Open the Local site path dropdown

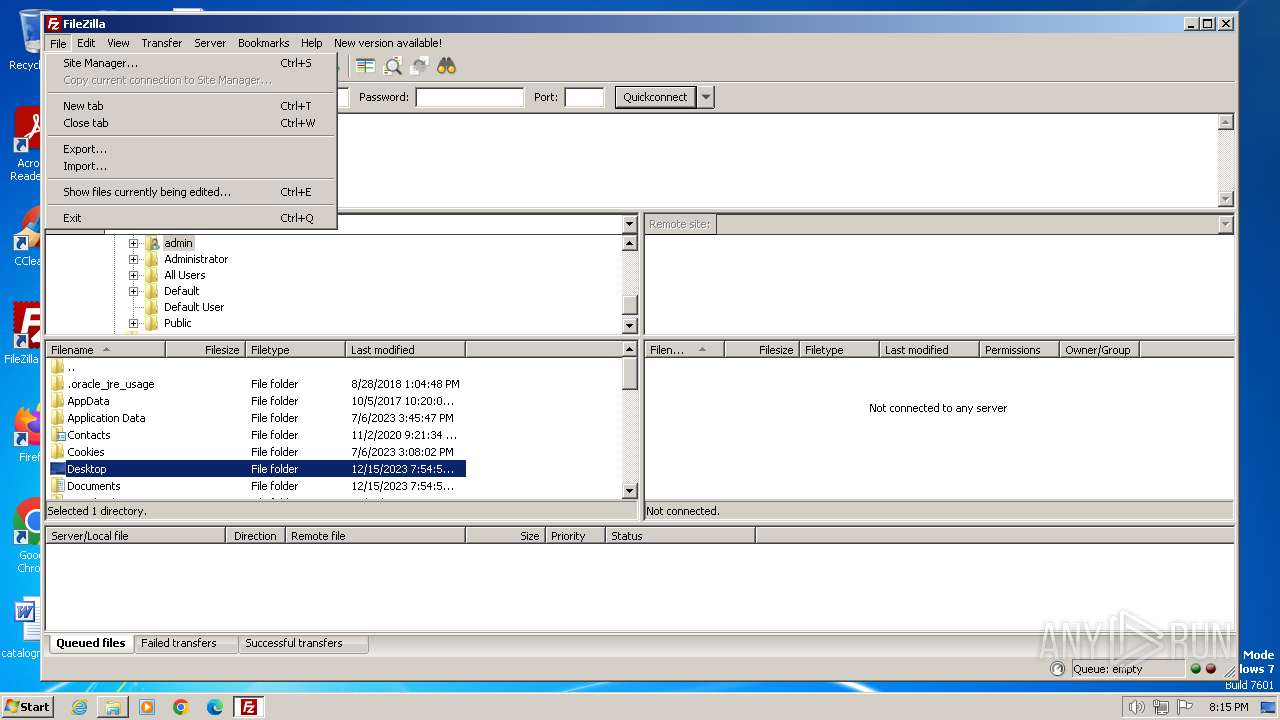click(629, 224)
